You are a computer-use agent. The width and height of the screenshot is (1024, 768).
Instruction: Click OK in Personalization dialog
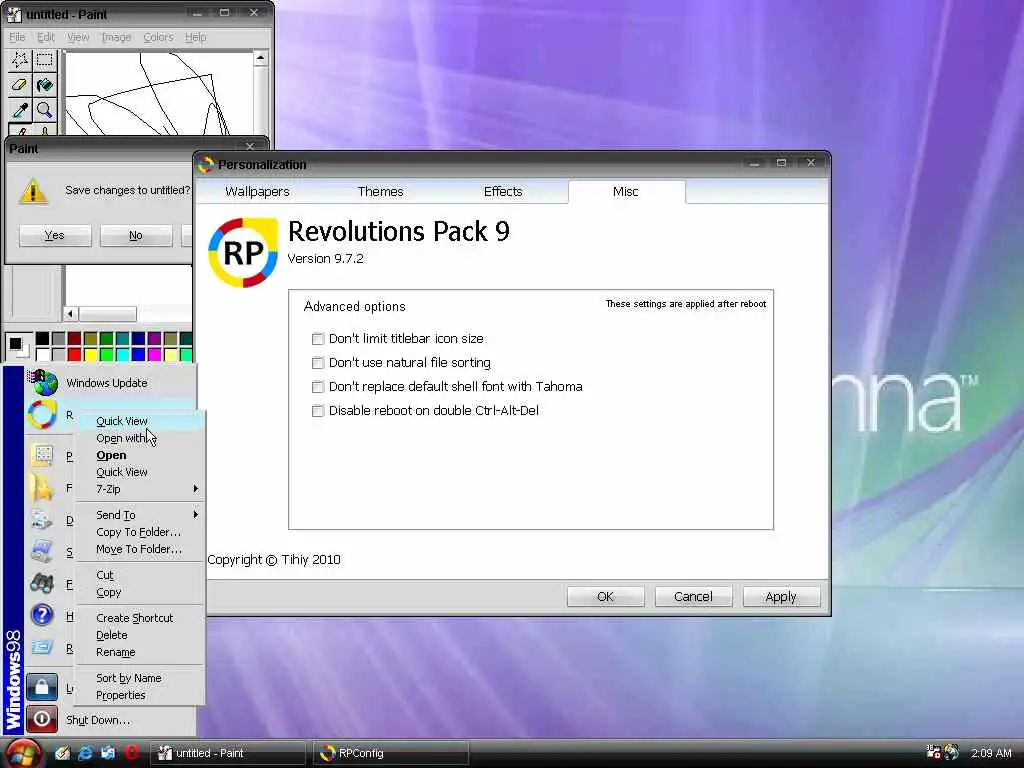coord(605,596)
